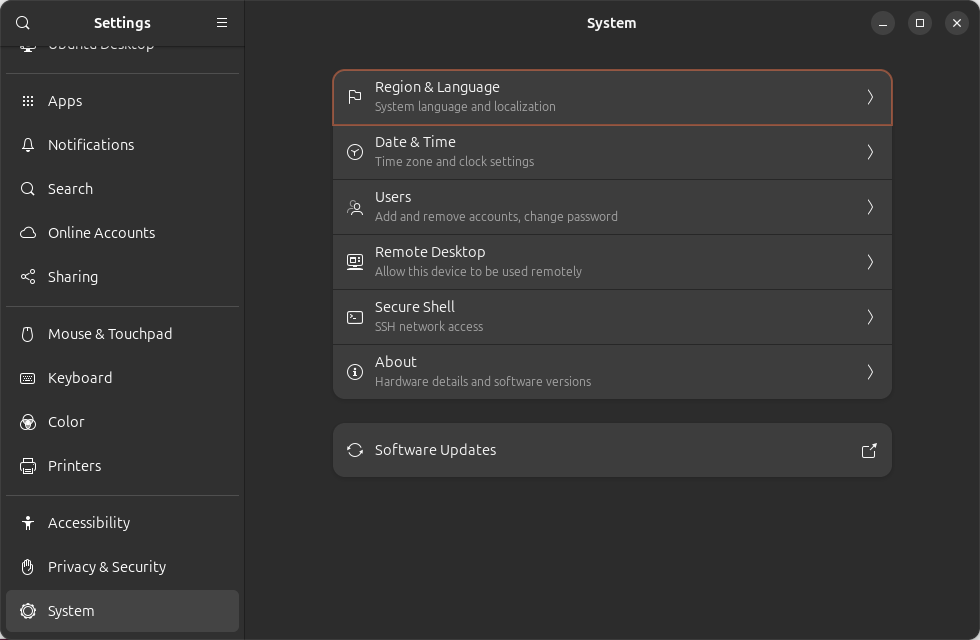This screenshot has height=640, width=980.
Task: Expand Date & Time chevron arrow
Action: click(x=870, y=152)
